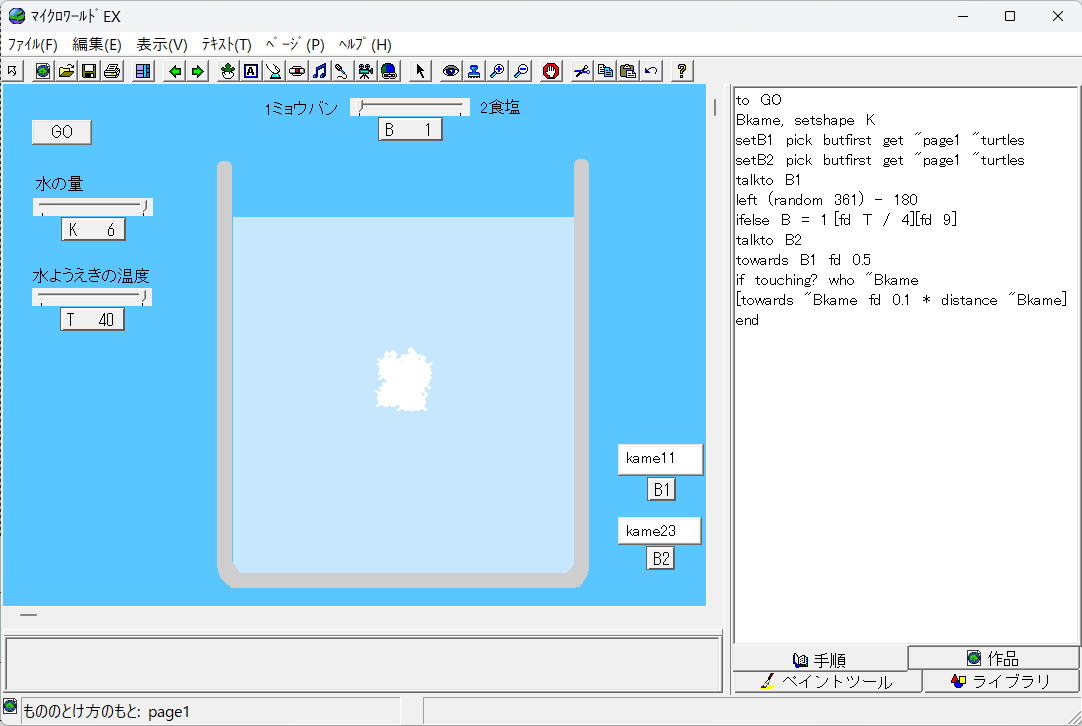Click the 水ようえきの温度 slider track
Image resolution: width=1082 pixels, height=726 pixels.
pyautogui.click(x=92, y=297)
